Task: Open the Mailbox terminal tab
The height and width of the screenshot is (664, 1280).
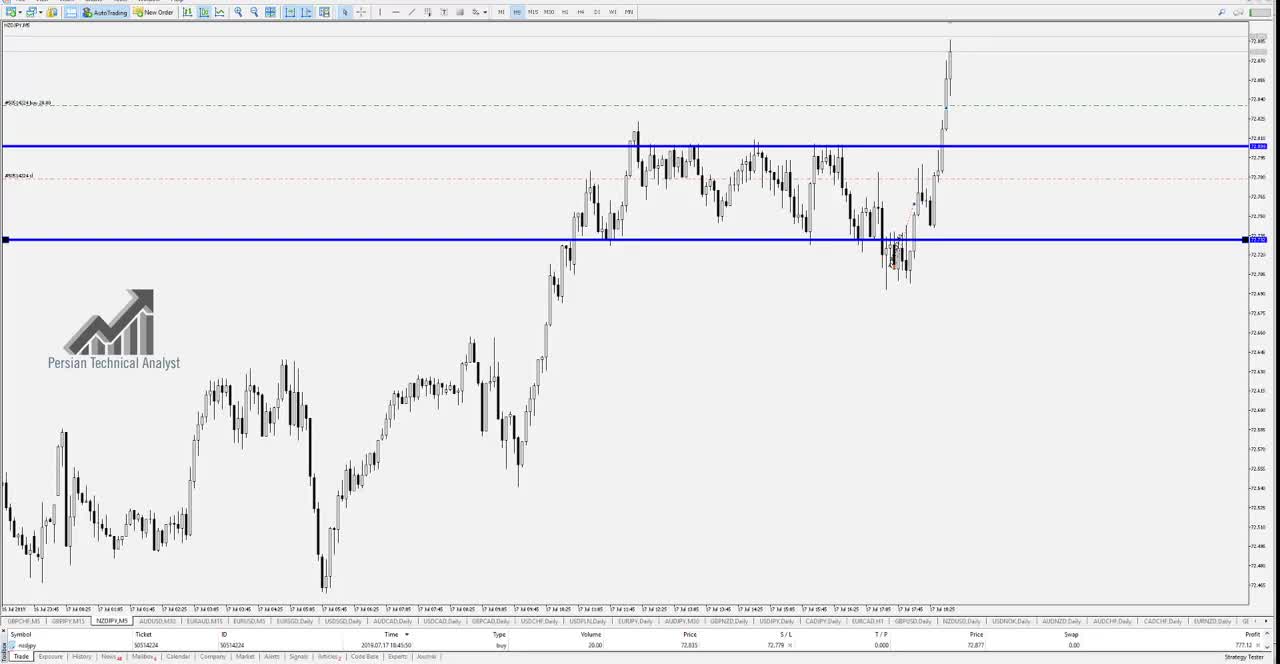Action: click(143, 656)
